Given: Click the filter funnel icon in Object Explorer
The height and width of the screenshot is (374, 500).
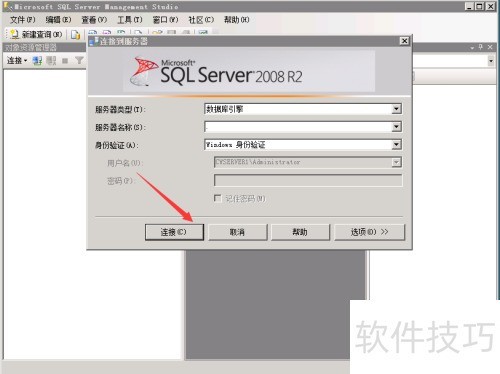Looking at the screenshot, I should point(79,61).
